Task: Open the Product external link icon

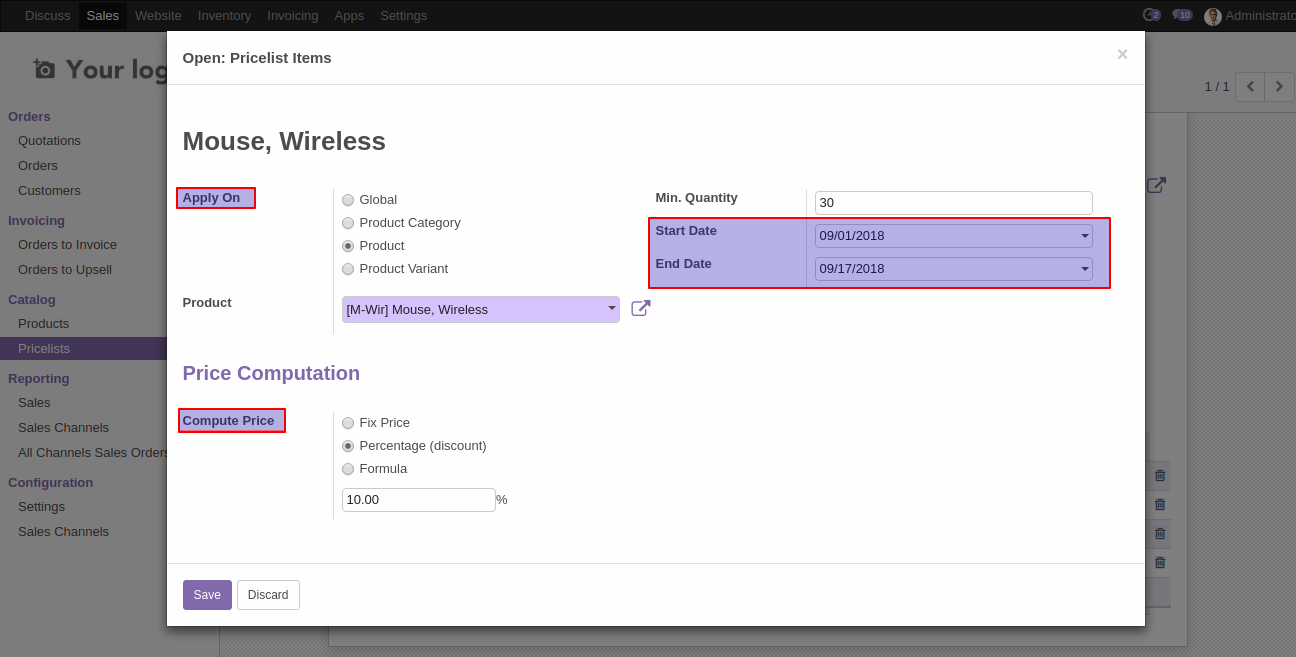Action: click(x=641, y=309)
